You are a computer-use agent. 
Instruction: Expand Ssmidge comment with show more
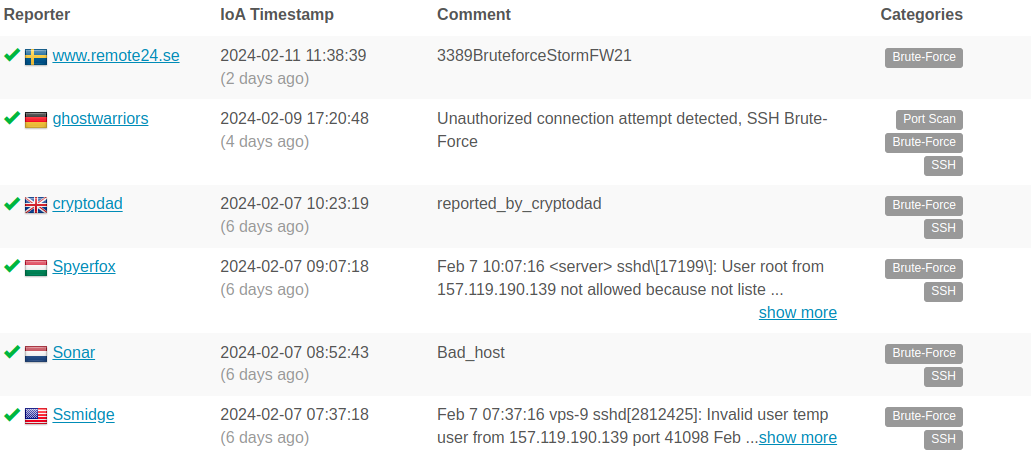(x=797, y=438)
